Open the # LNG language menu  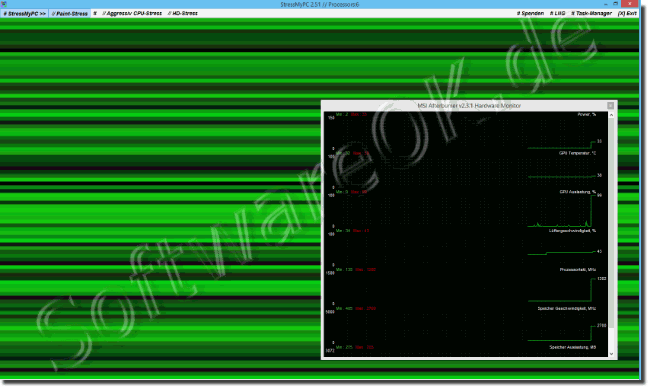(557, 13)
